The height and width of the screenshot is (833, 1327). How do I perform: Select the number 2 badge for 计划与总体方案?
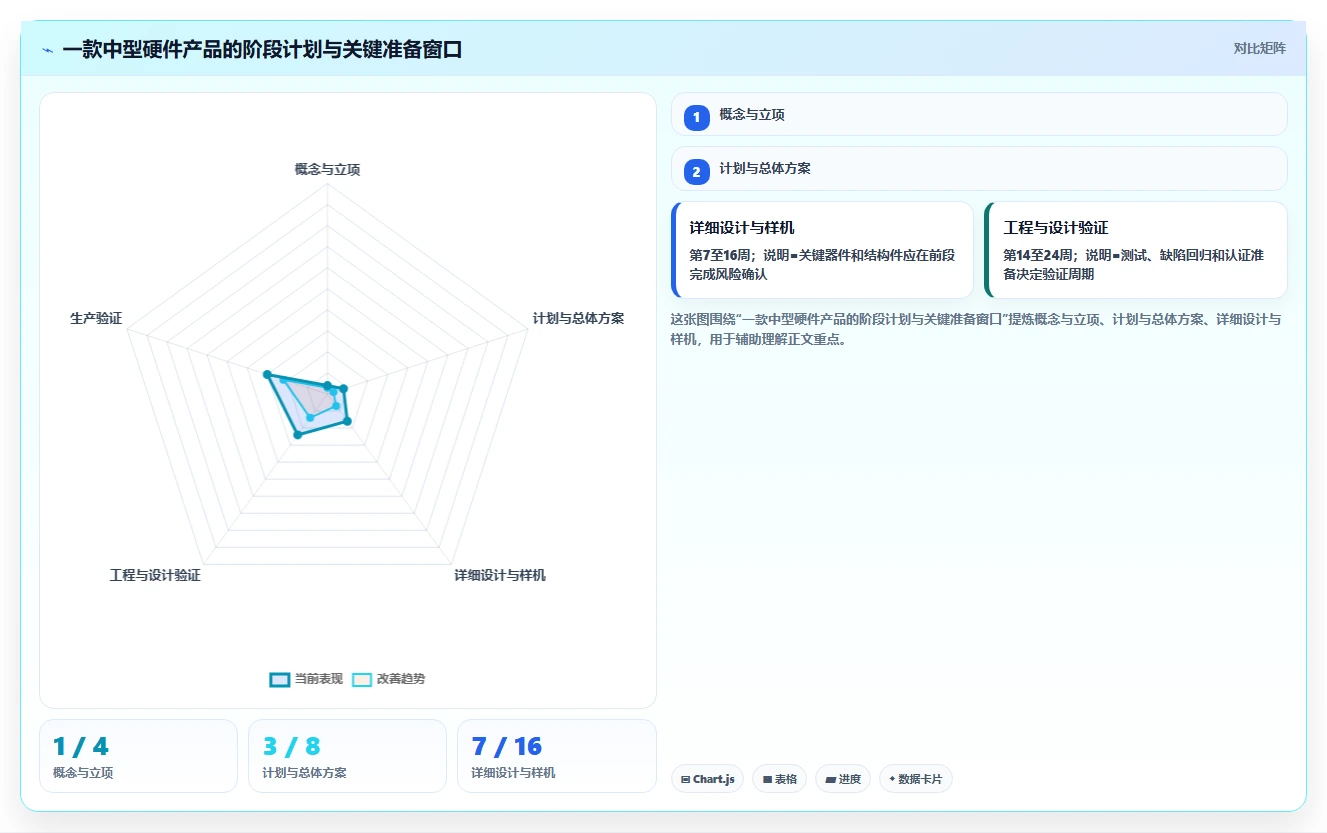[x=697, y=172]
